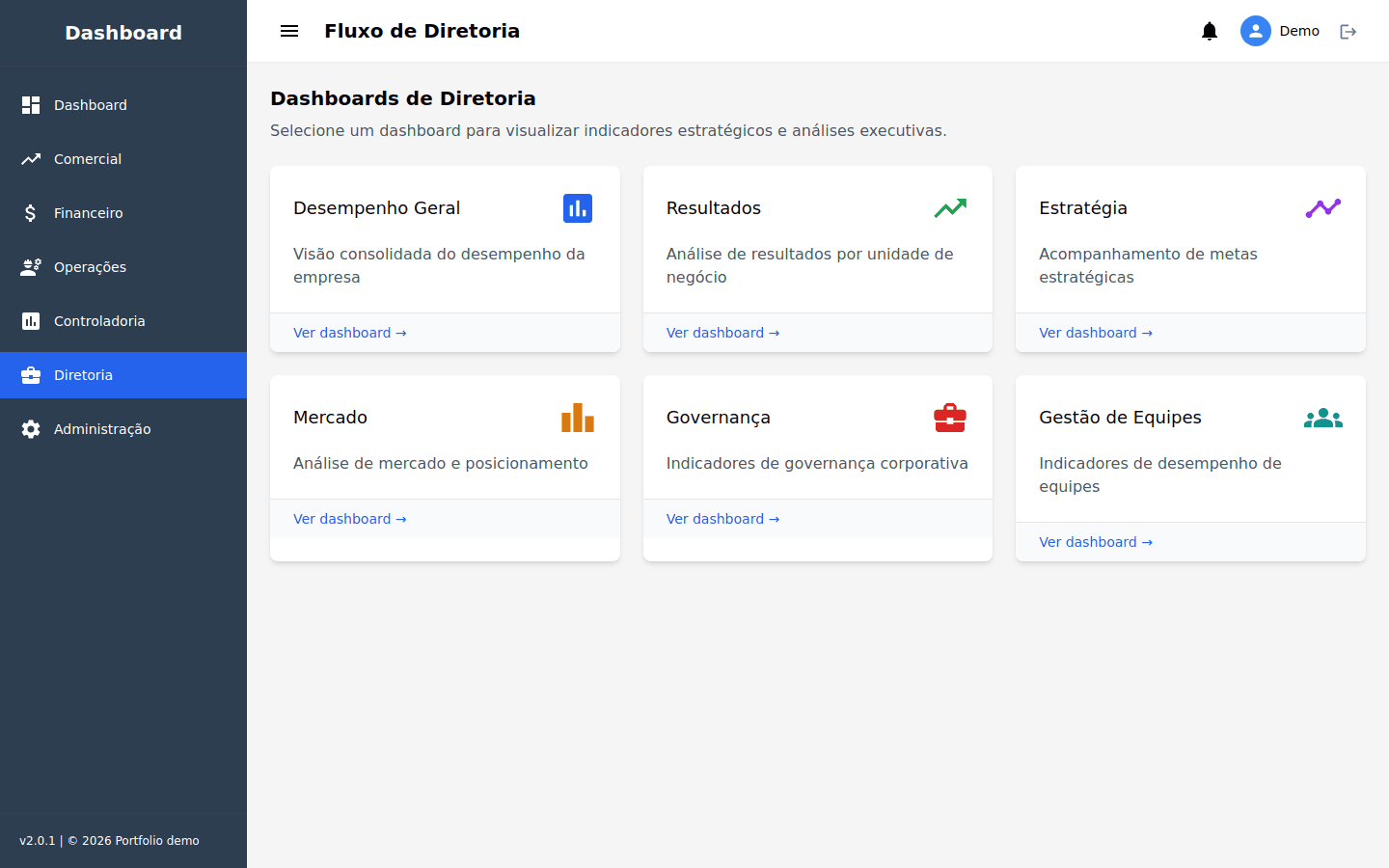Screen dimensions: 1389x868
Task: Click the blue bar chart icon on Desempenho Geral
Action: 578,208
